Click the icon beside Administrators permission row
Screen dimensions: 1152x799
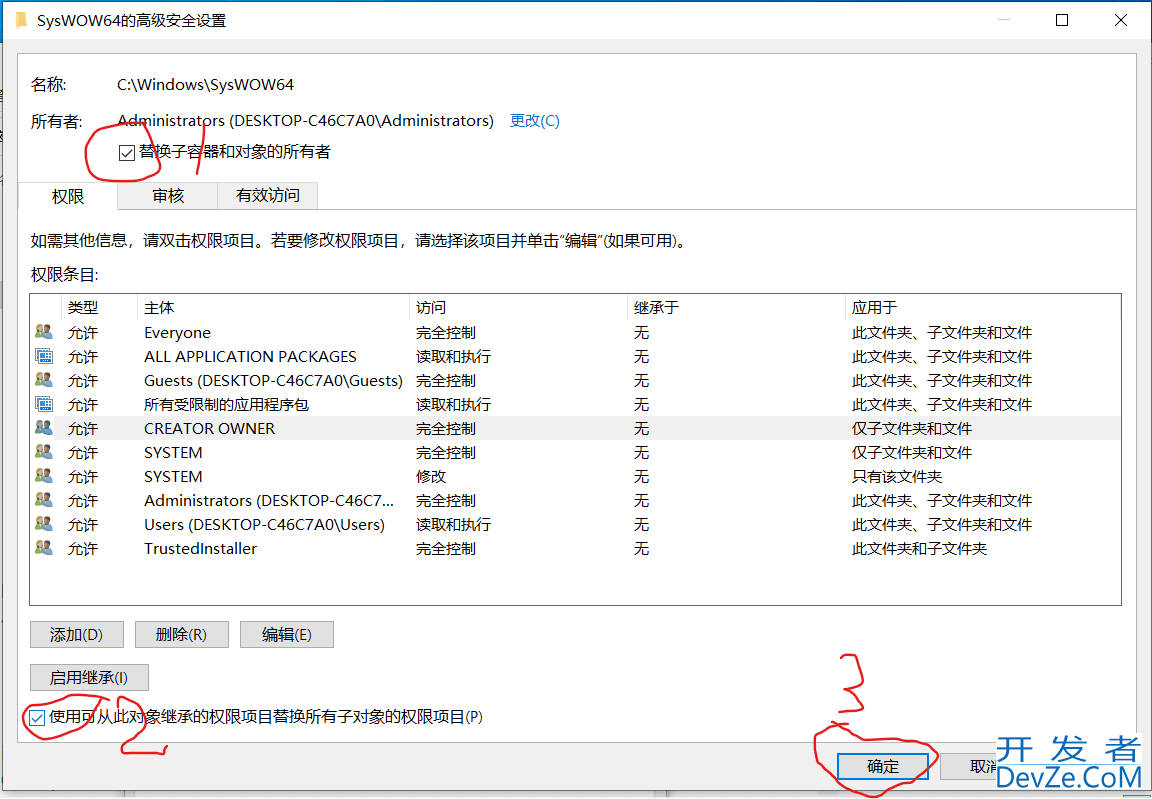pyautogui.click(x=44, y=499)
